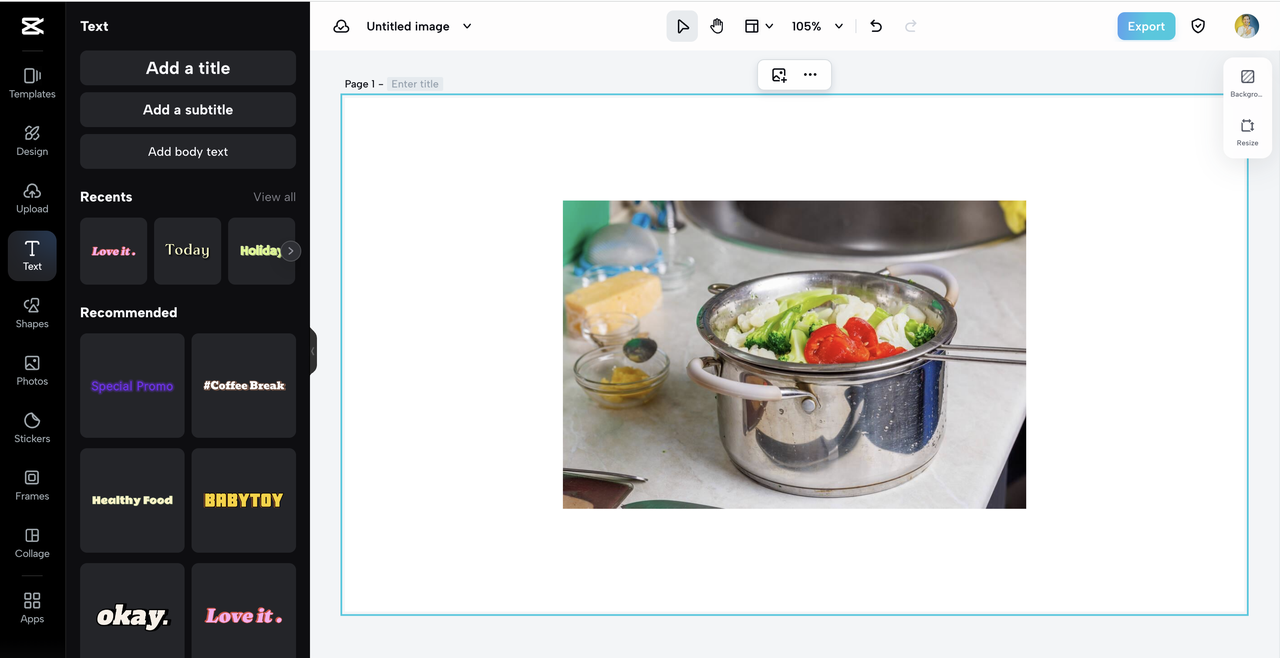Image resolution: width=1280 pixels, height=658 pixels.
Task: Click Add body text button
Action: click(x=188, y=152)
